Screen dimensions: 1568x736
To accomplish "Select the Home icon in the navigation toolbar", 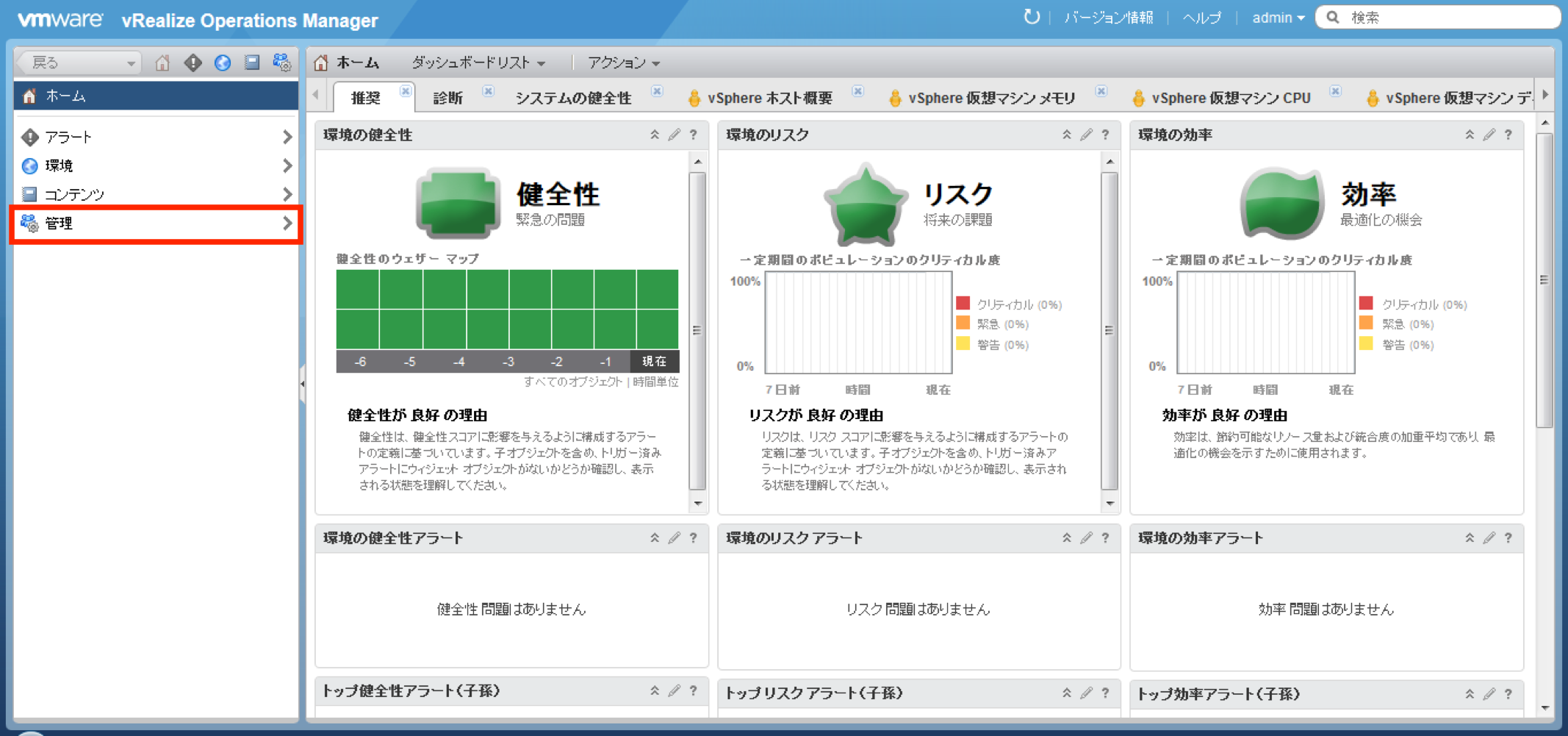I will (x=162, y=62).
